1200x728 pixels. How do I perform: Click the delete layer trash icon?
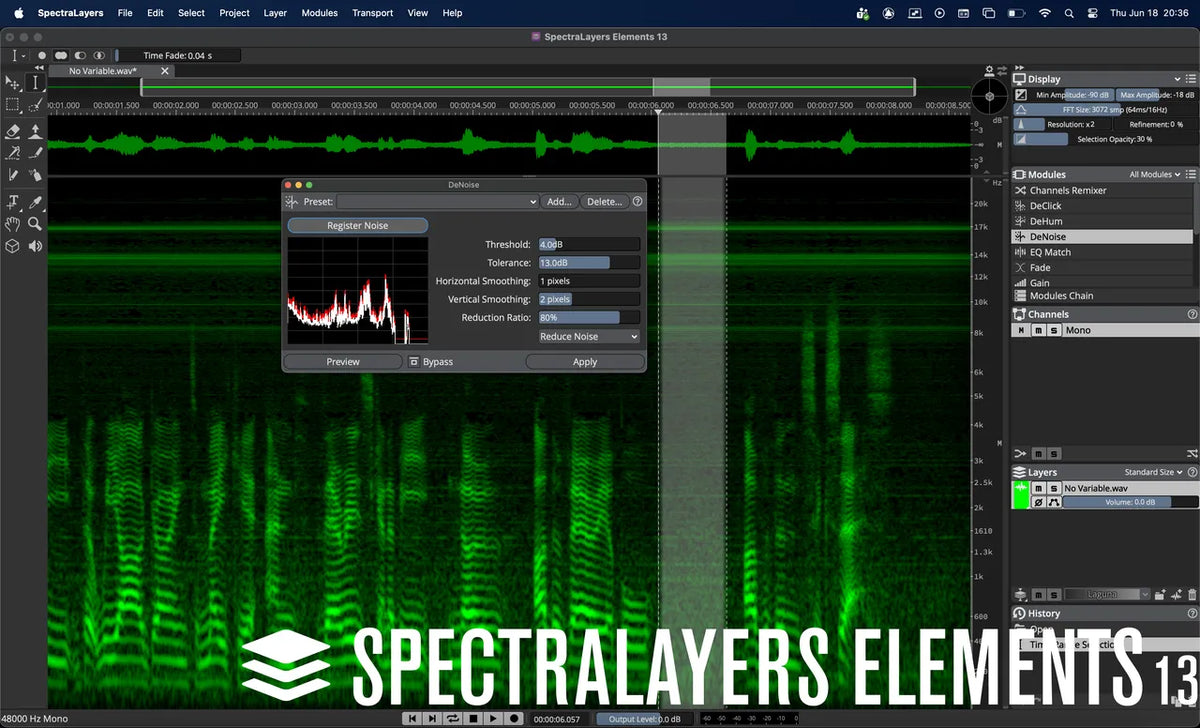point(1191,595)
